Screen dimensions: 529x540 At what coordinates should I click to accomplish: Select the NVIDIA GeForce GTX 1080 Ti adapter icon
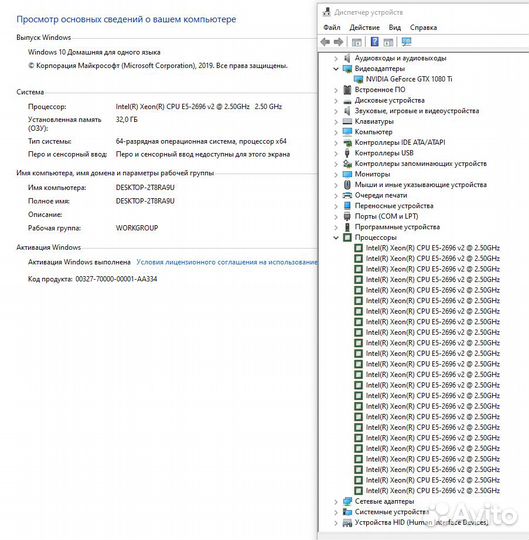(x=359, y=79)
